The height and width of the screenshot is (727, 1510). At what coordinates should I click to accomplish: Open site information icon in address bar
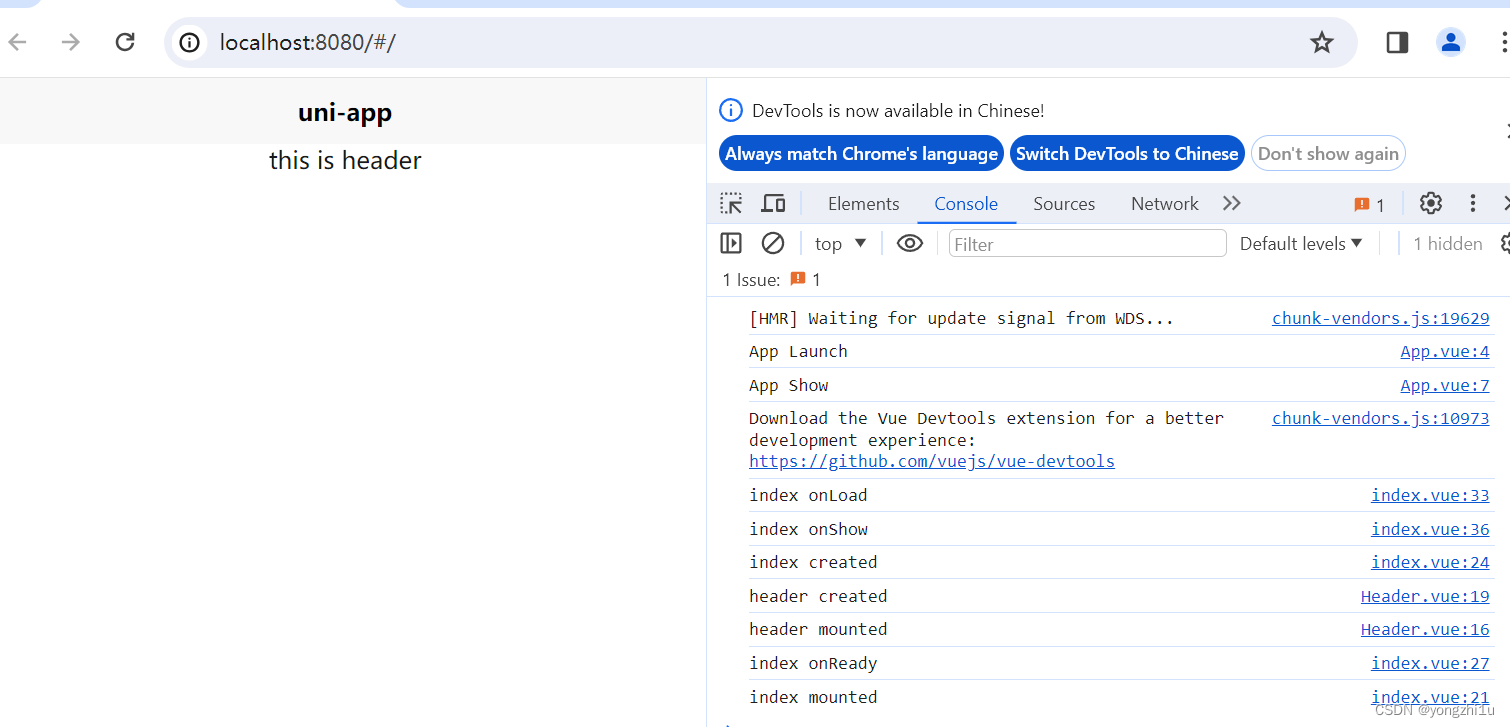click(x=189, y=42)
